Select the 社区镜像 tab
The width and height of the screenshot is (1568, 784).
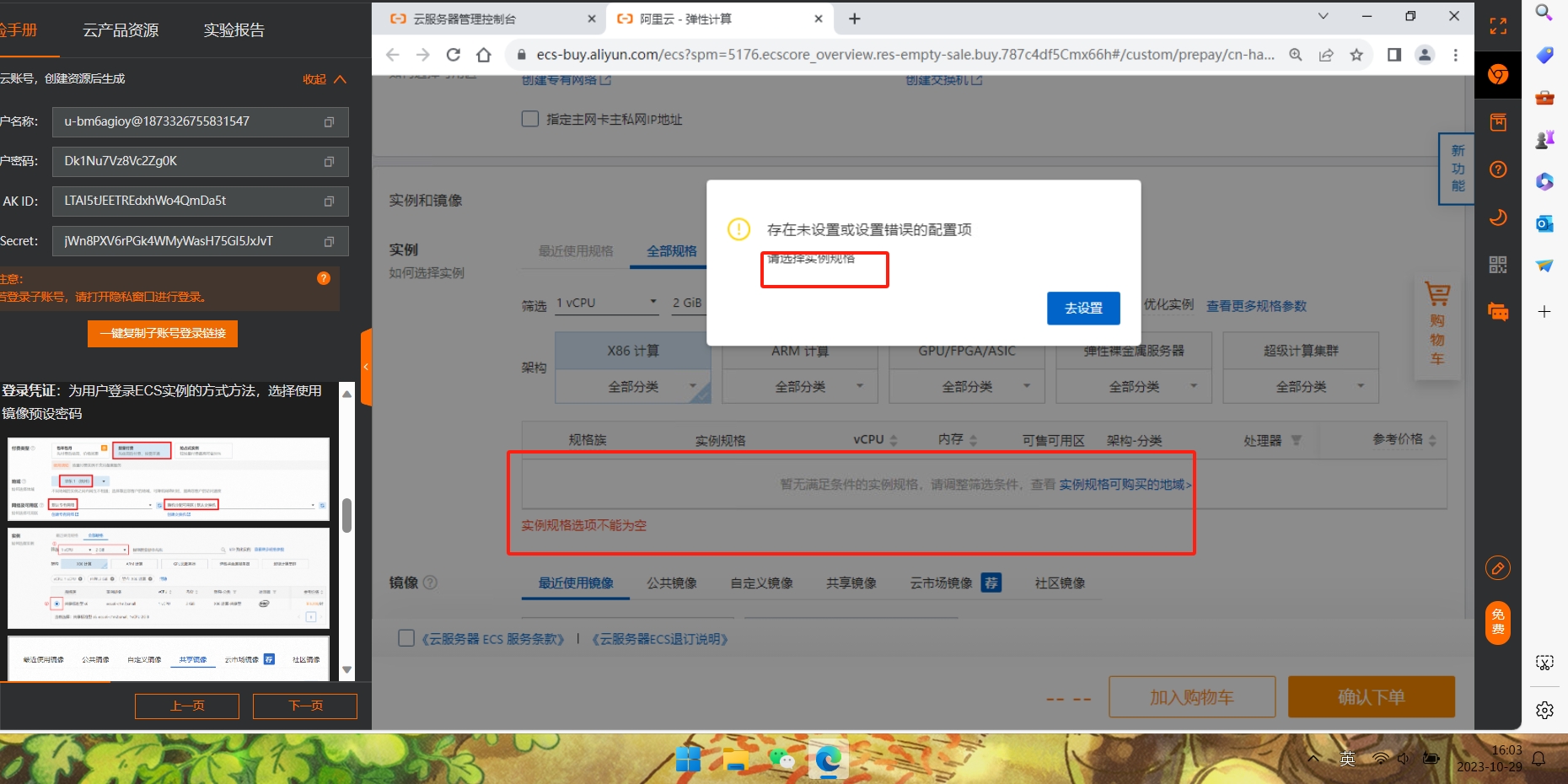point(1060,583)
